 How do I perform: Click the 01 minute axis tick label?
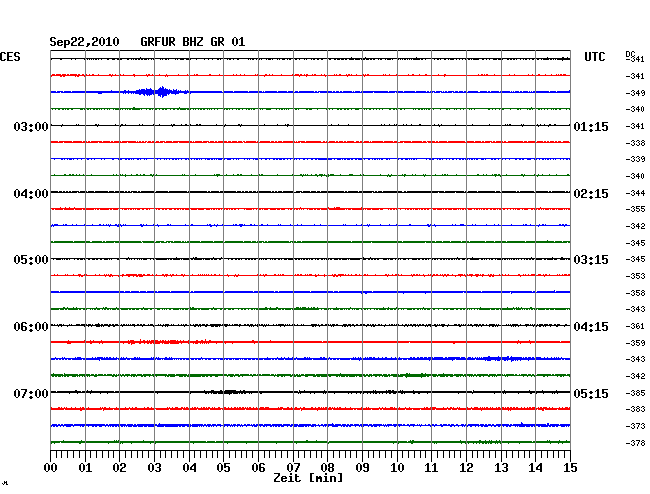point(85,468)
